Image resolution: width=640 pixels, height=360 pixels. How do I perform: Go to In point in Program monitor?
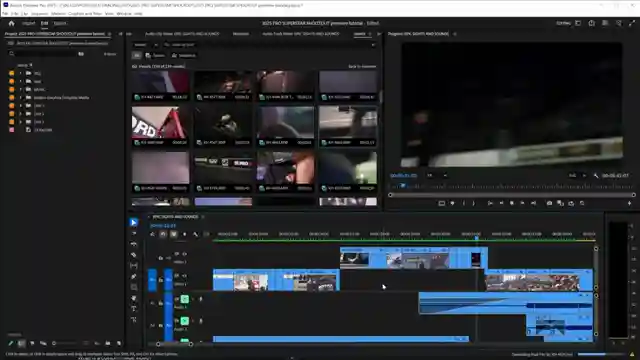coord(490,203)
